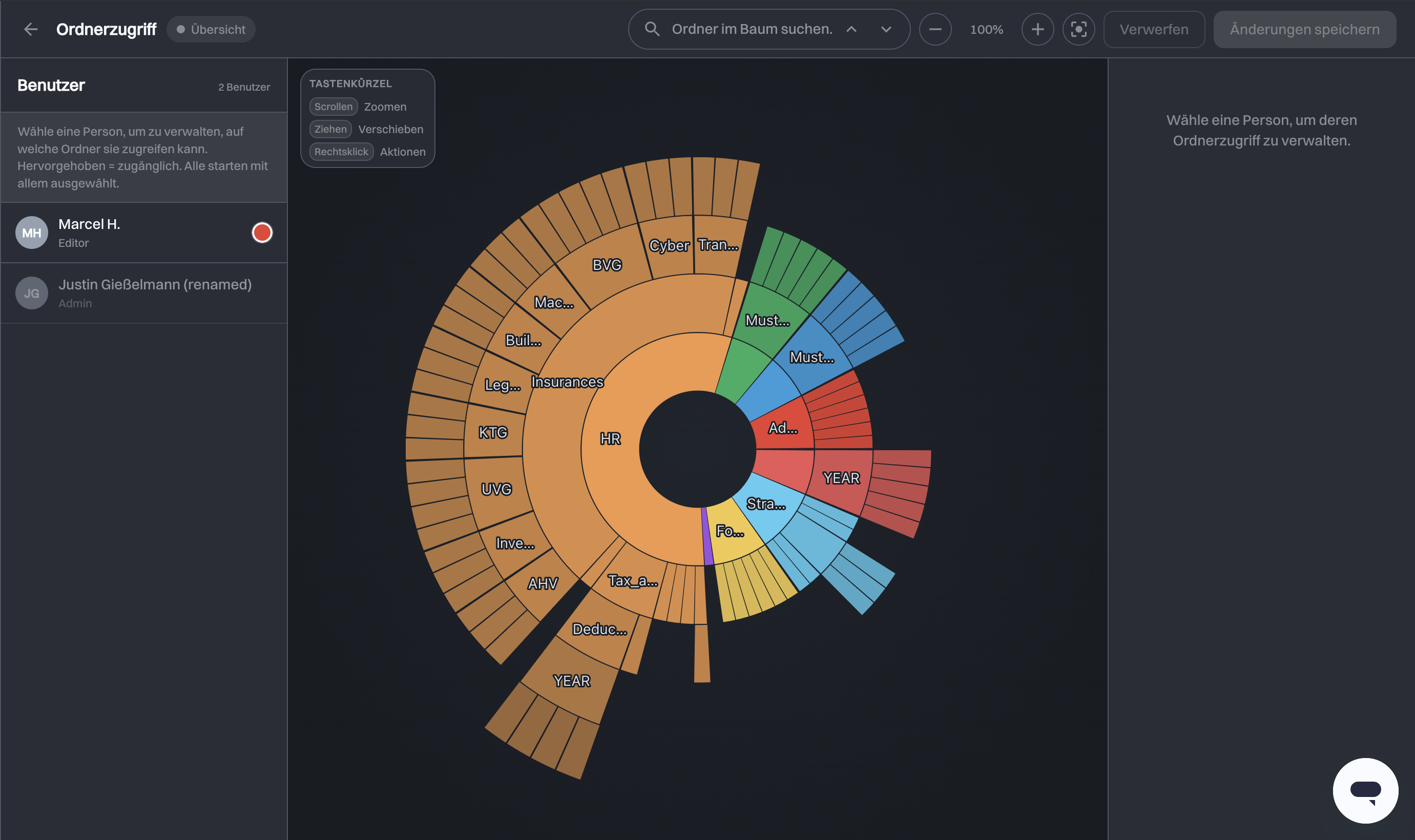
Task: Click the Inve... folder segment
Action: point(514,543)
